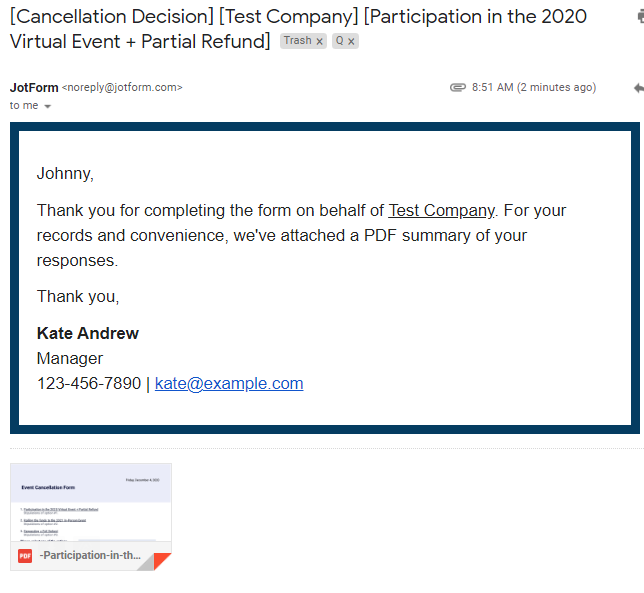
Task: Remove the Q label with its x
Action: [x=351, y=41]
